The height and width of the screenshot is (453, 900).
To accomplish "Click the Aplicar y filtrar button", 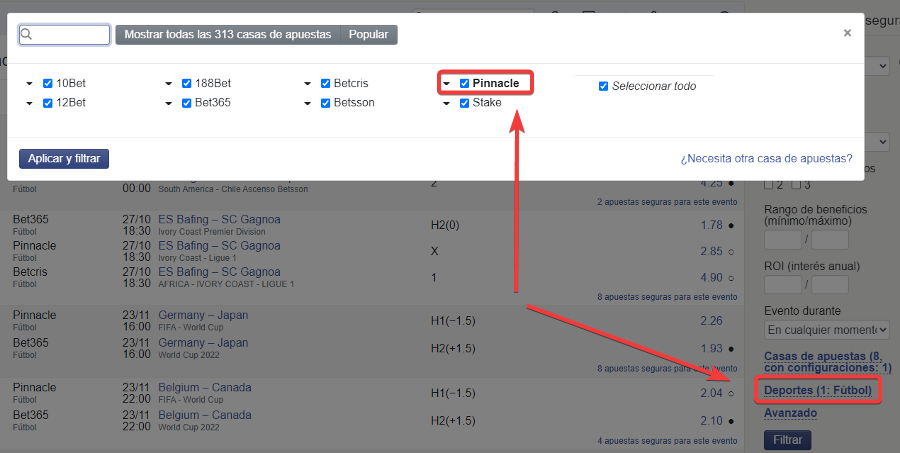I will tap(64, 158).
